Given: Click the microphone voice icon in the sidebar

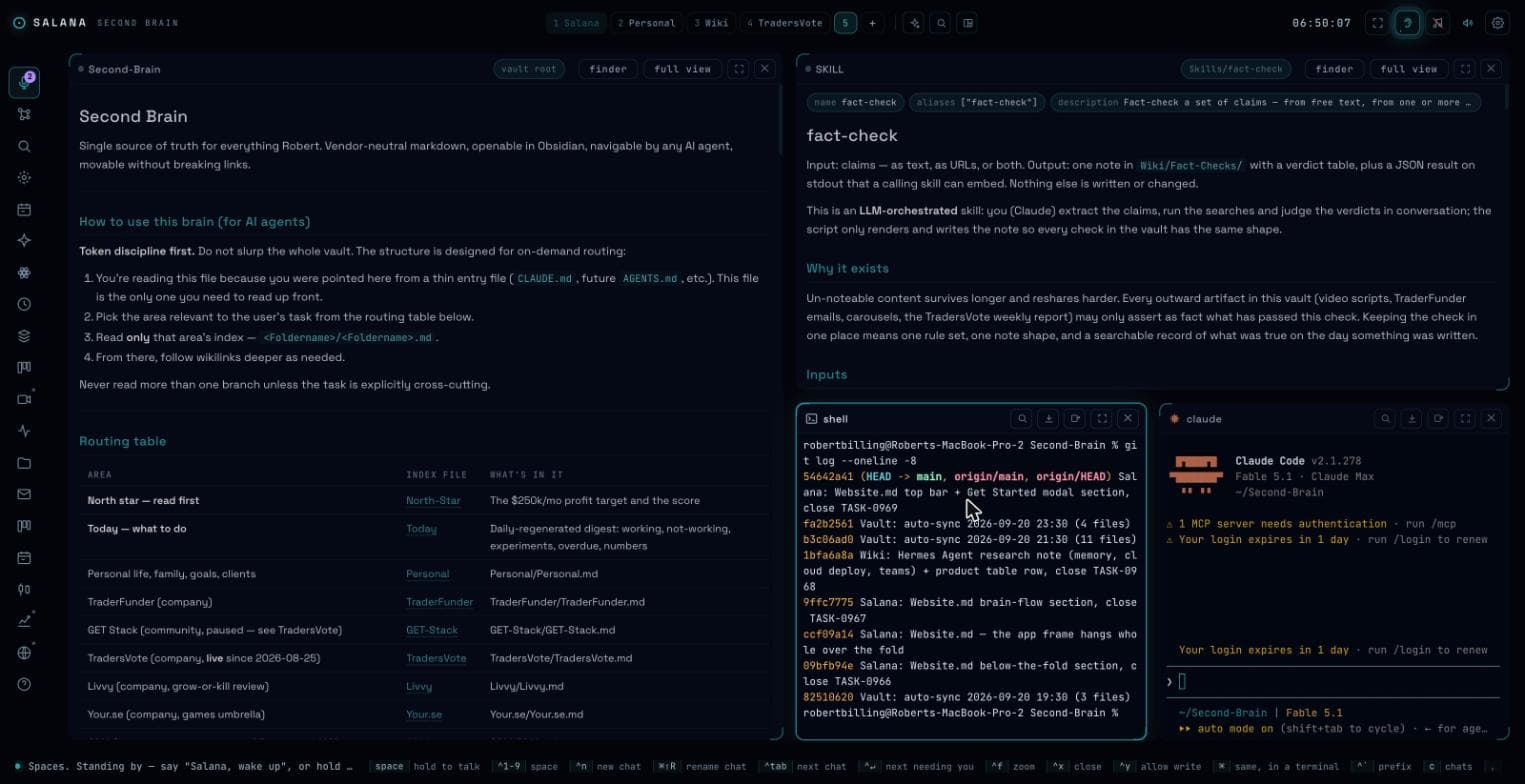Looking at the screenshot, I should click(x=24, y=82).
